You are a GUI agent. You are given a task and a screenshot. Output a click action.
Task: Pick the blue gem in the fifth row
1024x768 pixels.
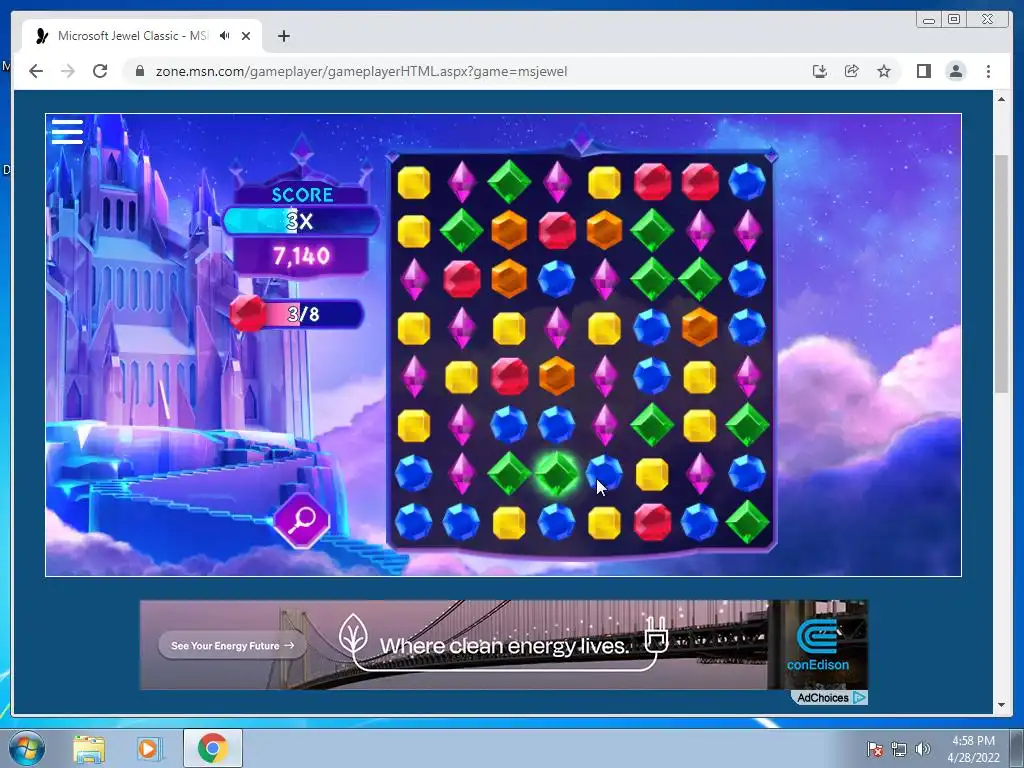click(x=652, y=376)
